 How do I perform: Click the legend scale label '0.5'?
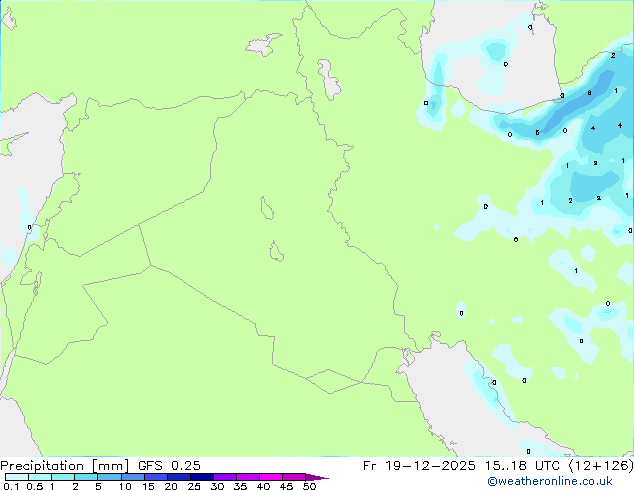pos(35,486)
